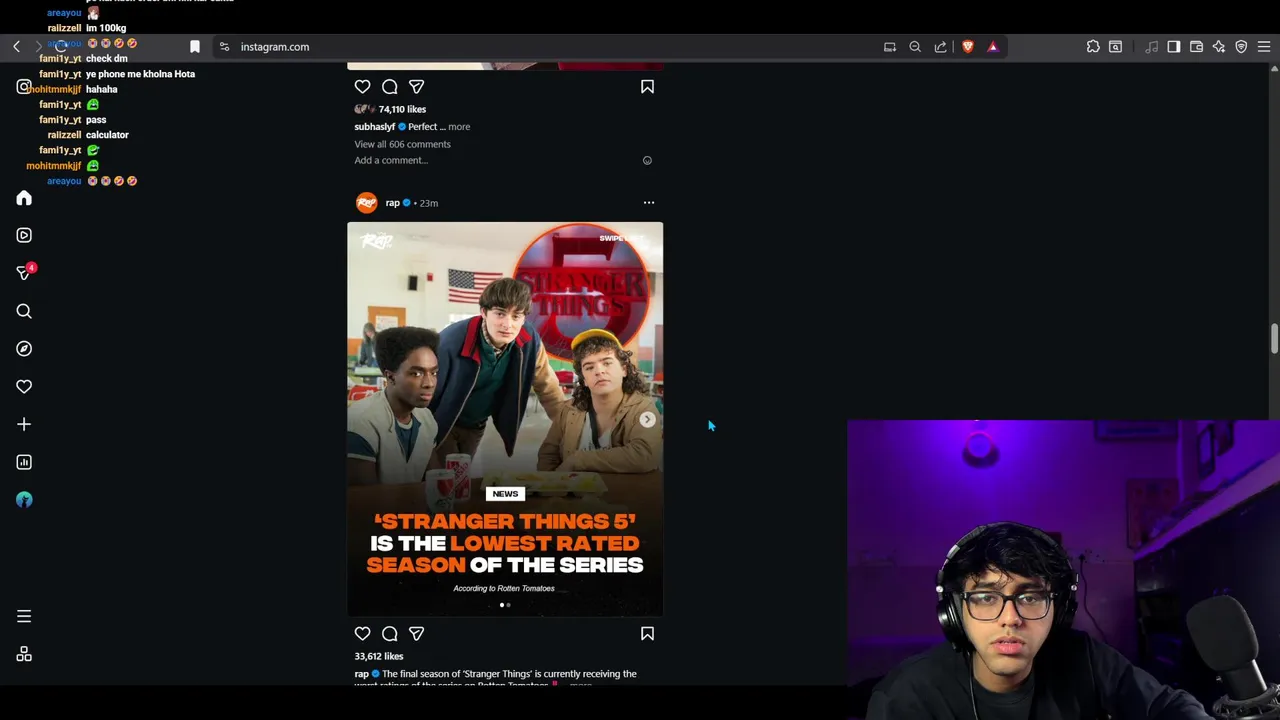Open rap profile from post header
The width and height of the screenshot is (1280, 720).
pyautogui.click(x=392, y=203)
